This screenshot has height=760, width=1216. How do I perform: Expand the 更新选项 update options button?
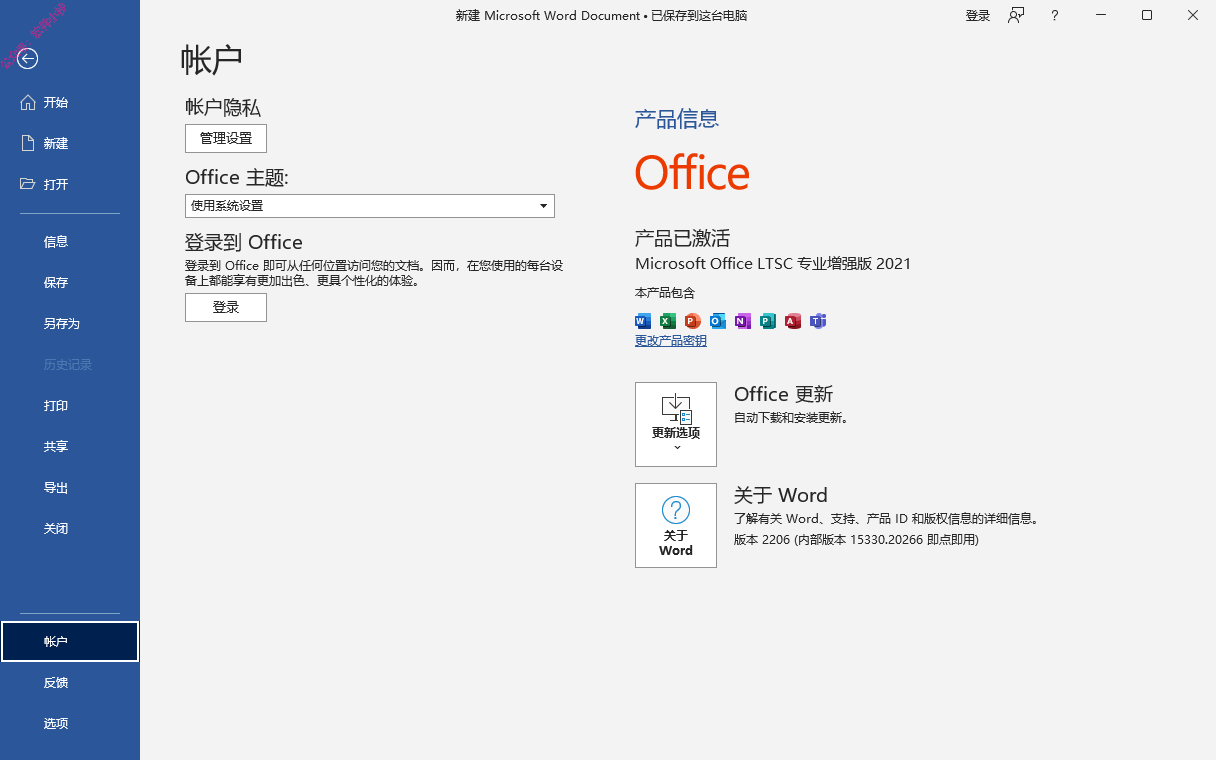[x=676, y=424]
